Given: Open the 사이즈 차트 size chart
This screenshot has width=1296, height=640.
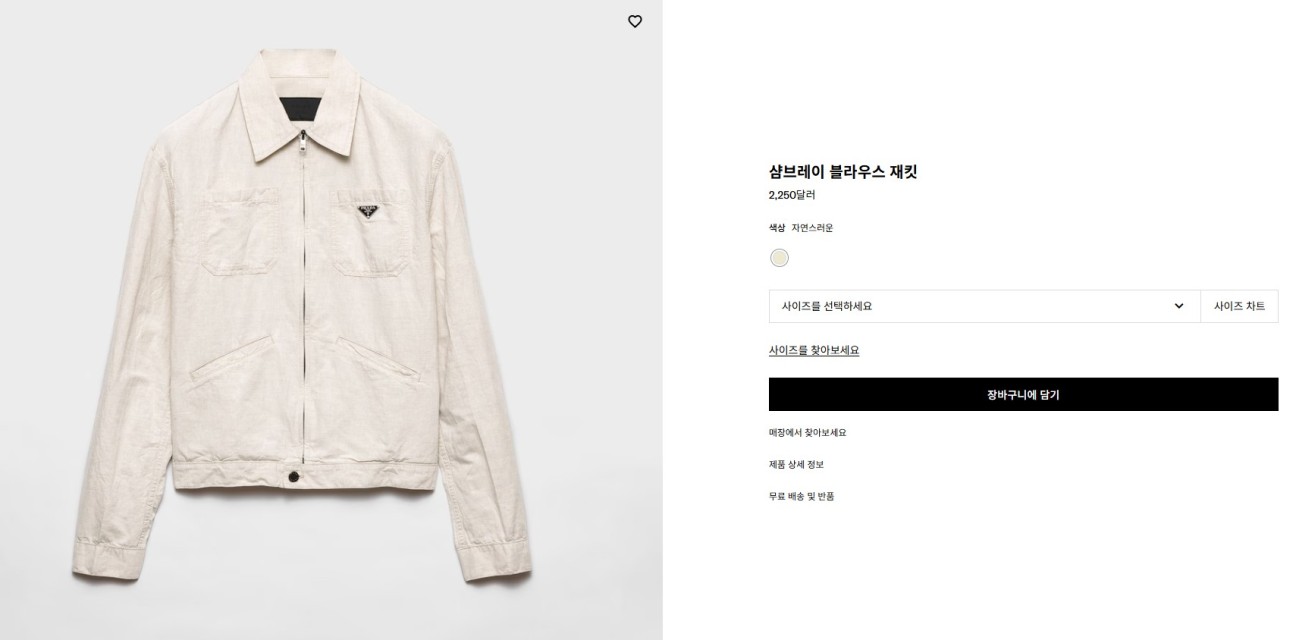Looking at the screenshot, I should pos(1239,306).
